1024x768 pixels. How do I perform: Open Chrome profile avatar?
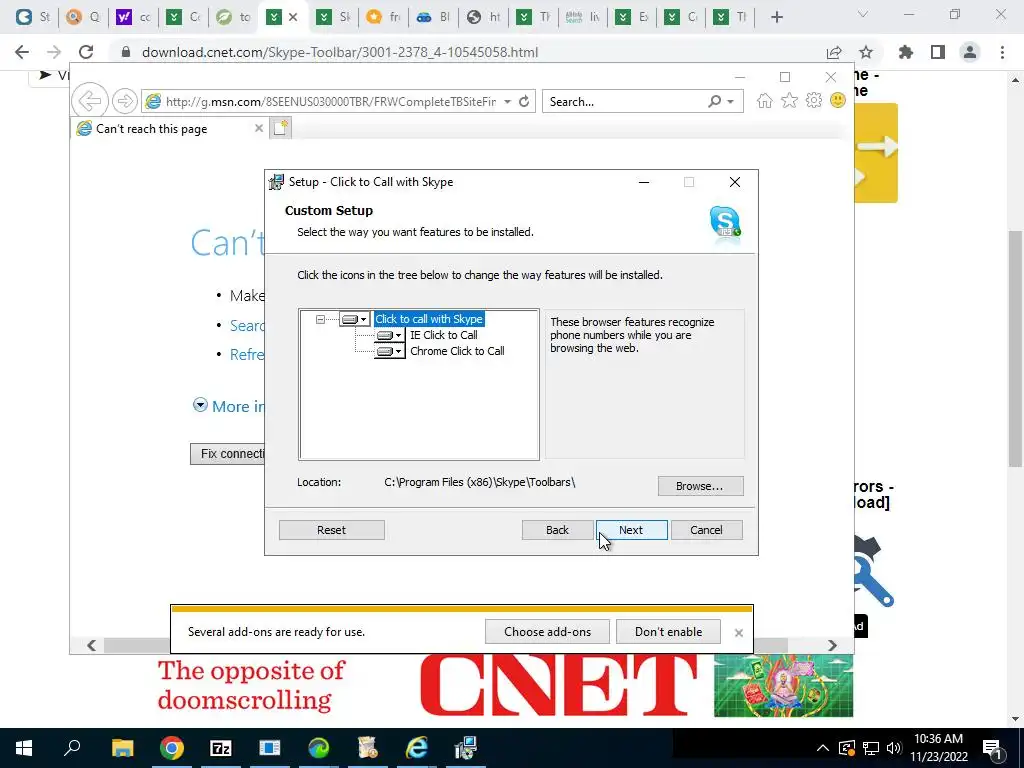point(970,52)
